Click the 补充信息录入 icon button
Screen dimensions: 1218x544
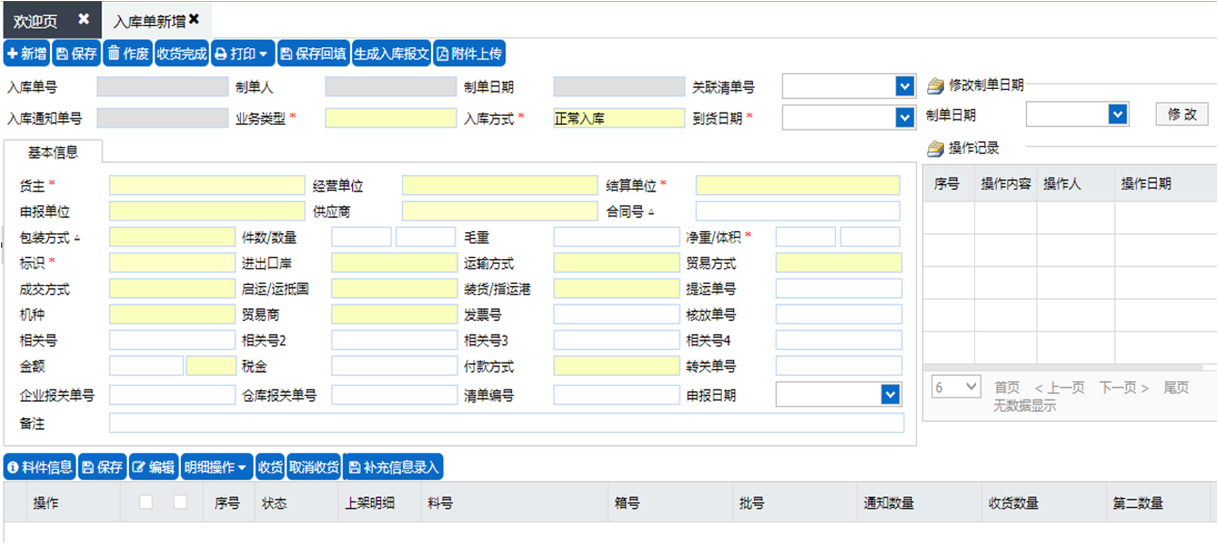(354, 467)
